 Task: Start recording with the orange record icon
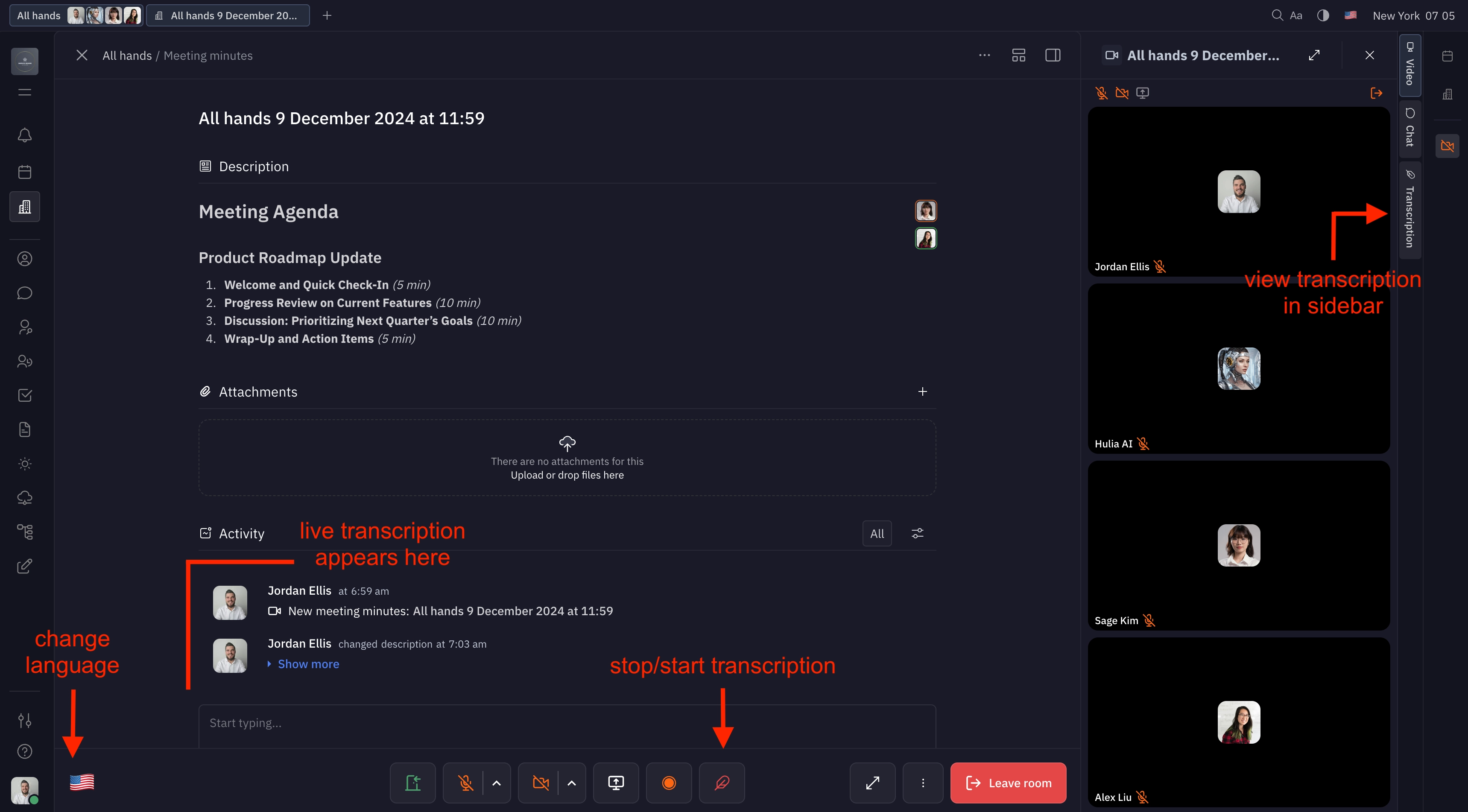669,783
